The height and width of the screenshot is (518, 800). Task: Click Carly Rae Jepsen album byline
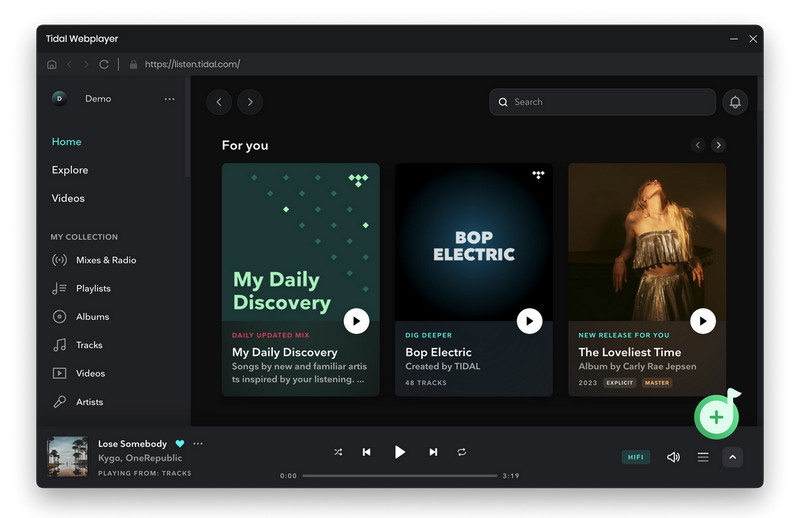coord(637,366)
